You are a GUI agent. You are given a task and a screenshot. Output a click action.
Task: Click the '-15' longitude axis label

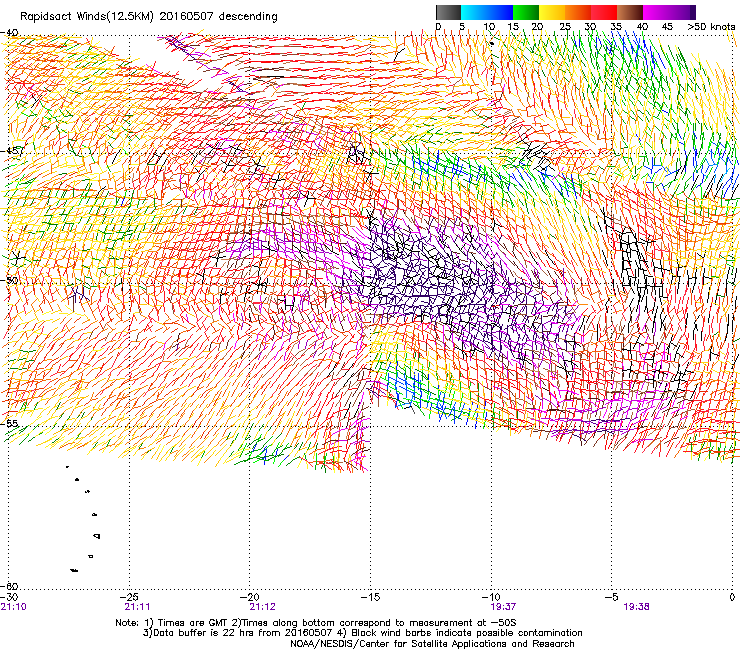click(x=371, y=597)
